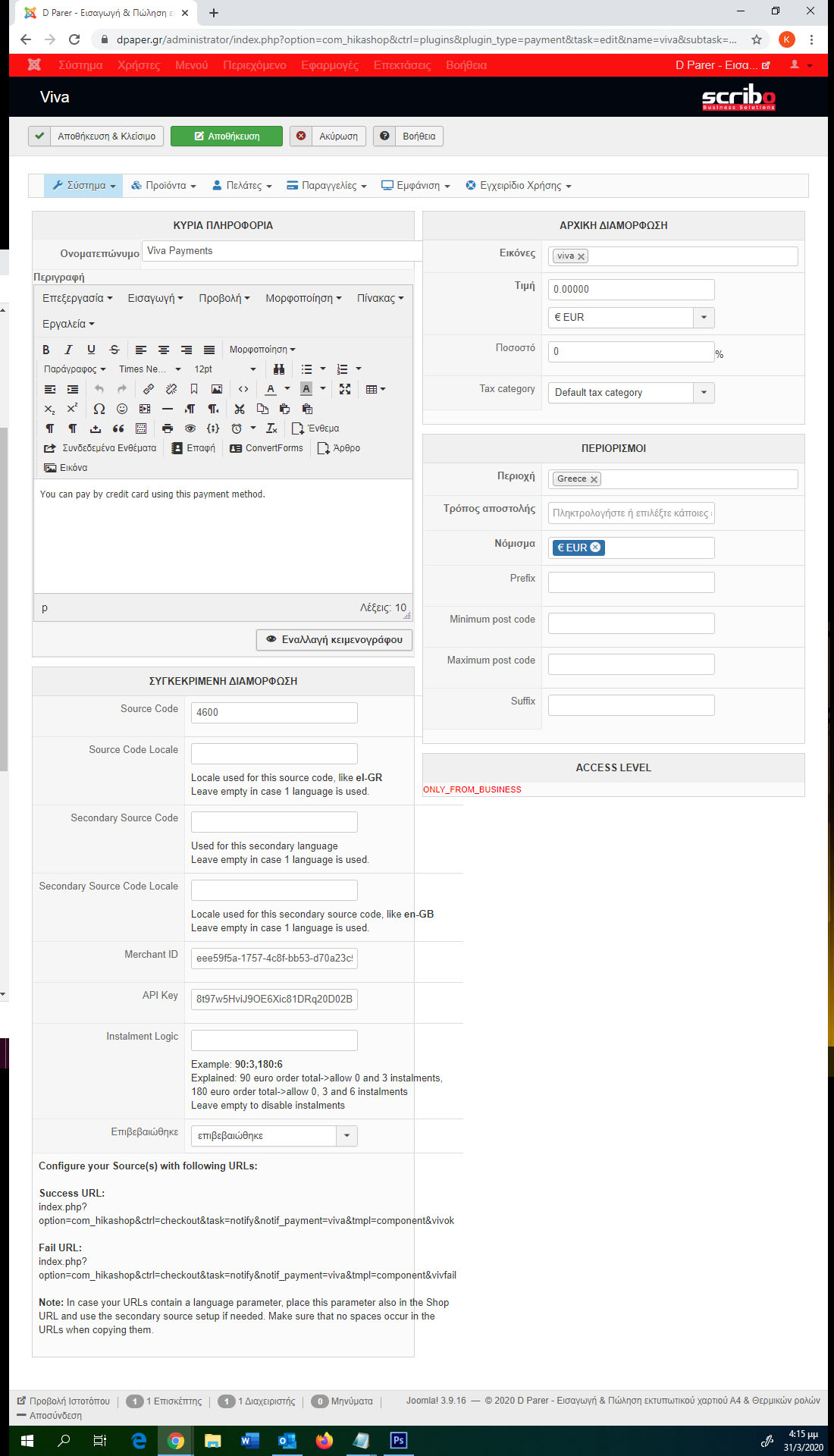
Task: Insert a horizontal line
Action: (x=168, y=409)
